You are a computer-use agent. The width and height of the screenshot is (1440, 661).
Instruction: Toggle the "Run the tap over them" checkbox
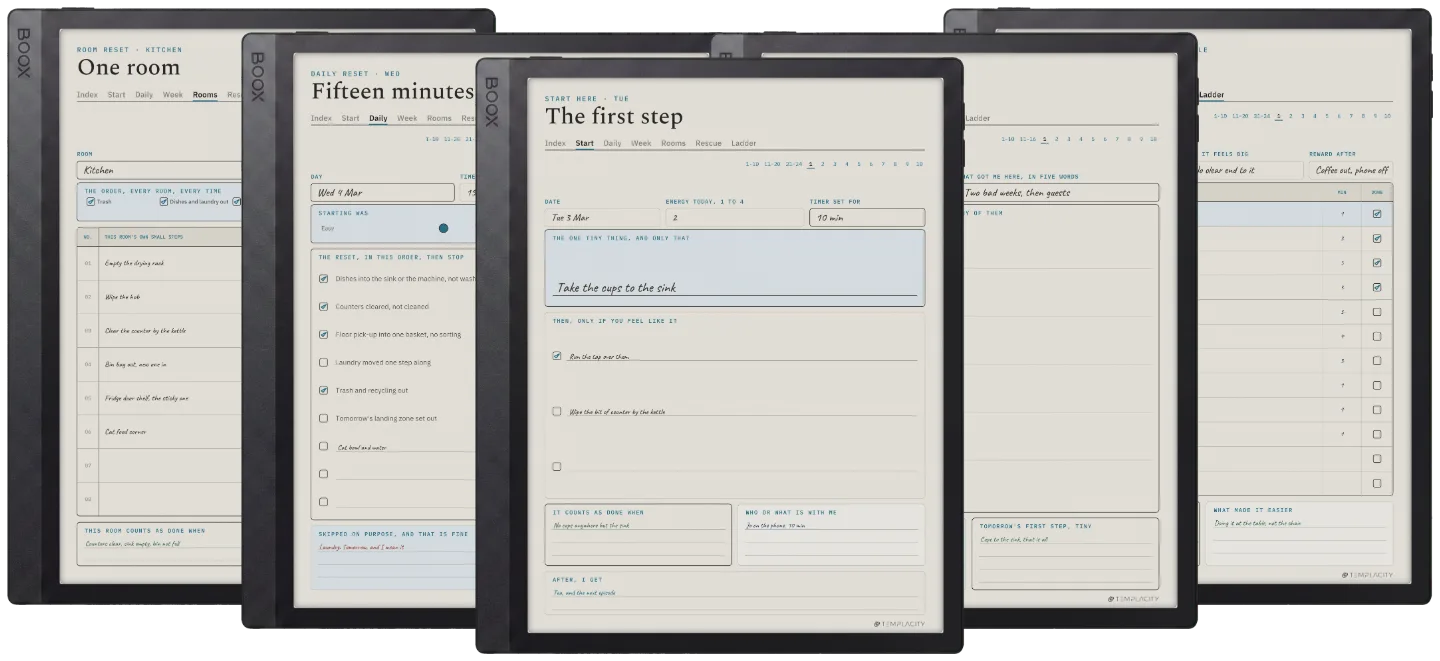point(557,355)
